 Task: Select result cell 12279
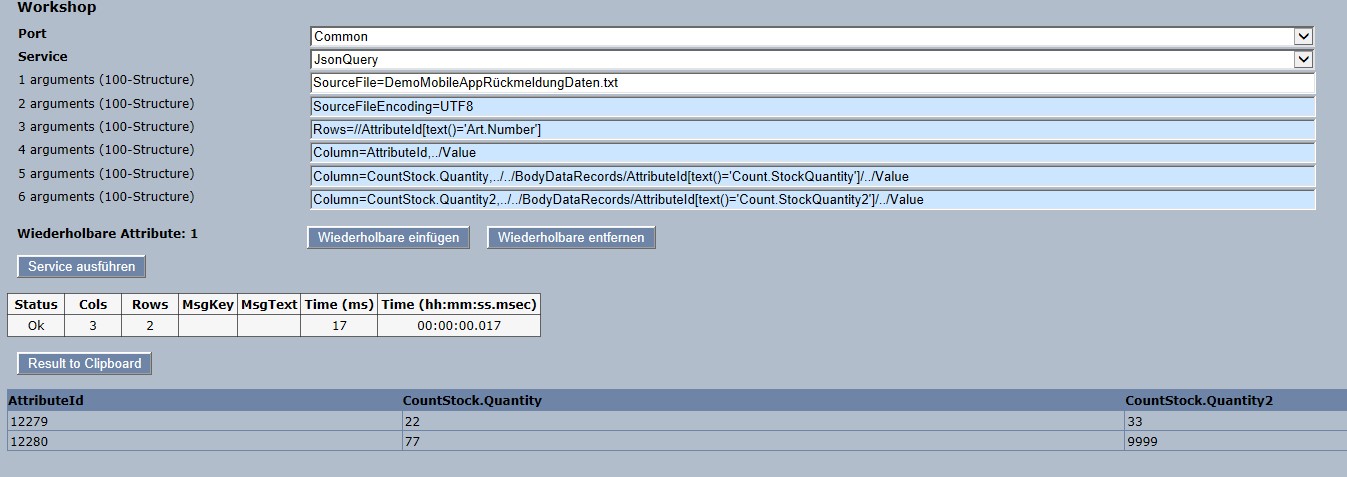coord(204,422)
